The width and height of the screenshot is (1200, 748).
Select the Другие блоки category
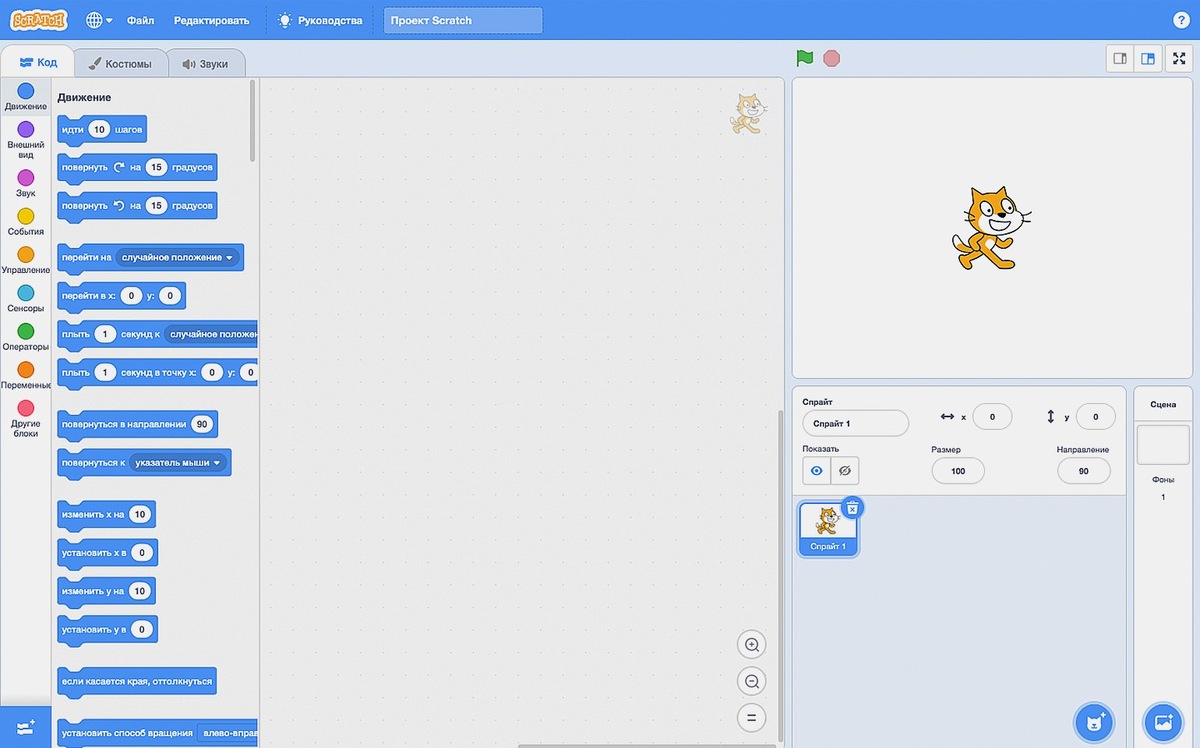click(x=26, y=419)
